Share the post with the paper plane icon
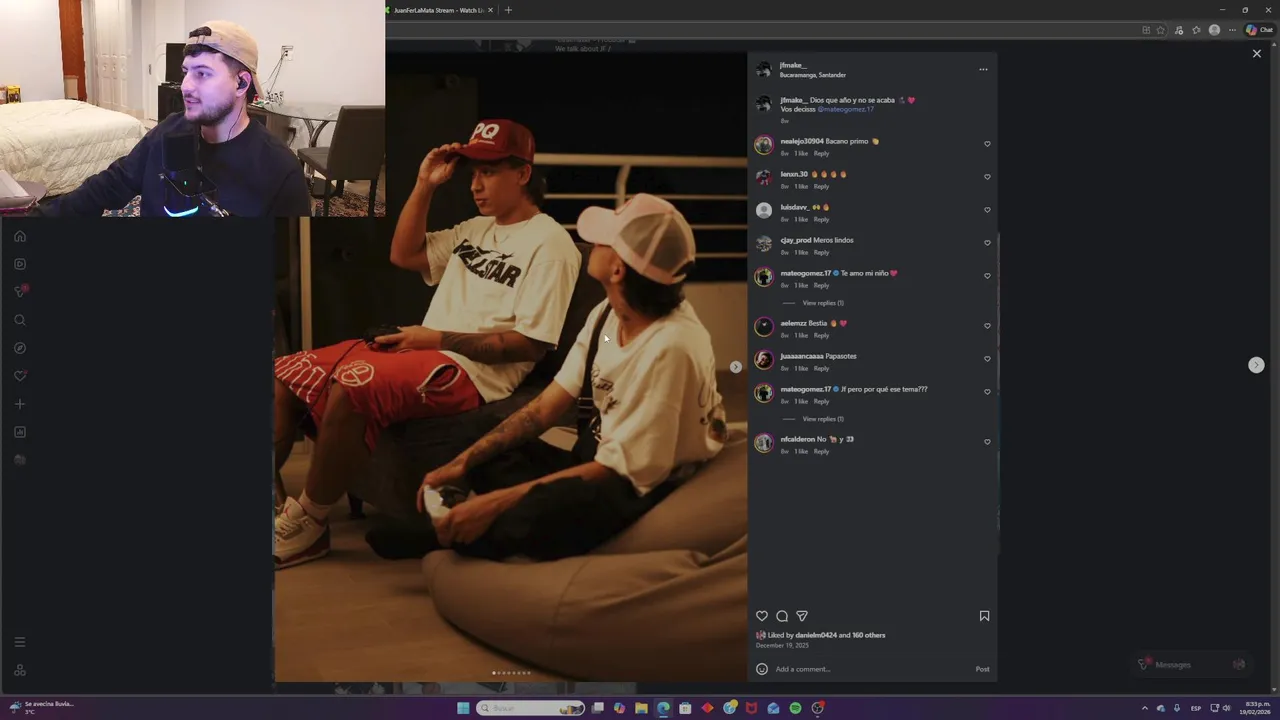Viewport: 1280px width, 720px height. tap(802, 616)
